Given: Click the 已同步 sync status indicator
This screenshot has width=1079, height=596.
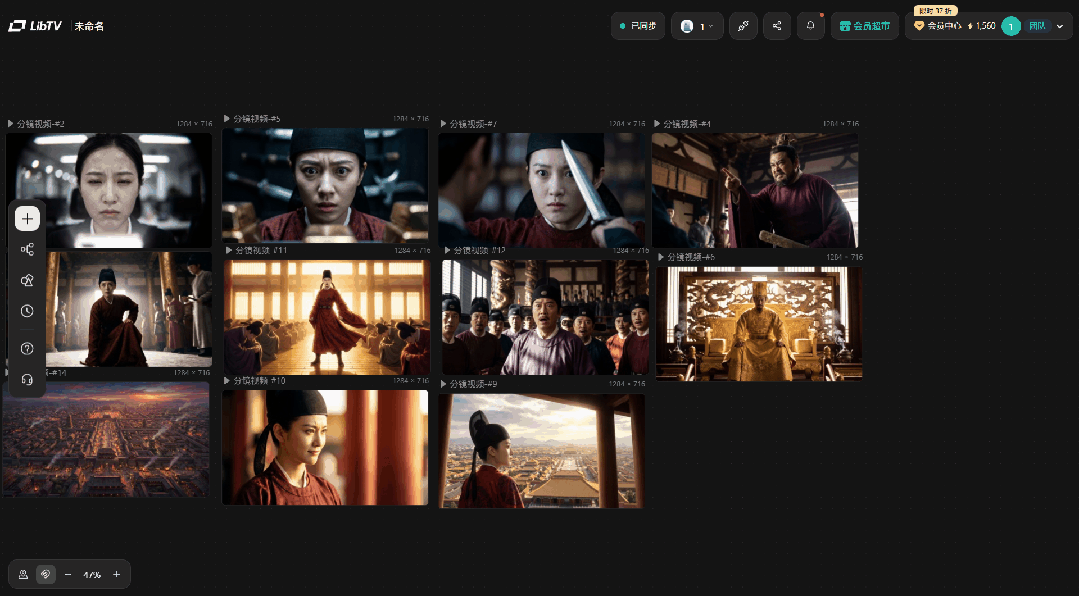Looking at the screenshot, I should (638, 26).
